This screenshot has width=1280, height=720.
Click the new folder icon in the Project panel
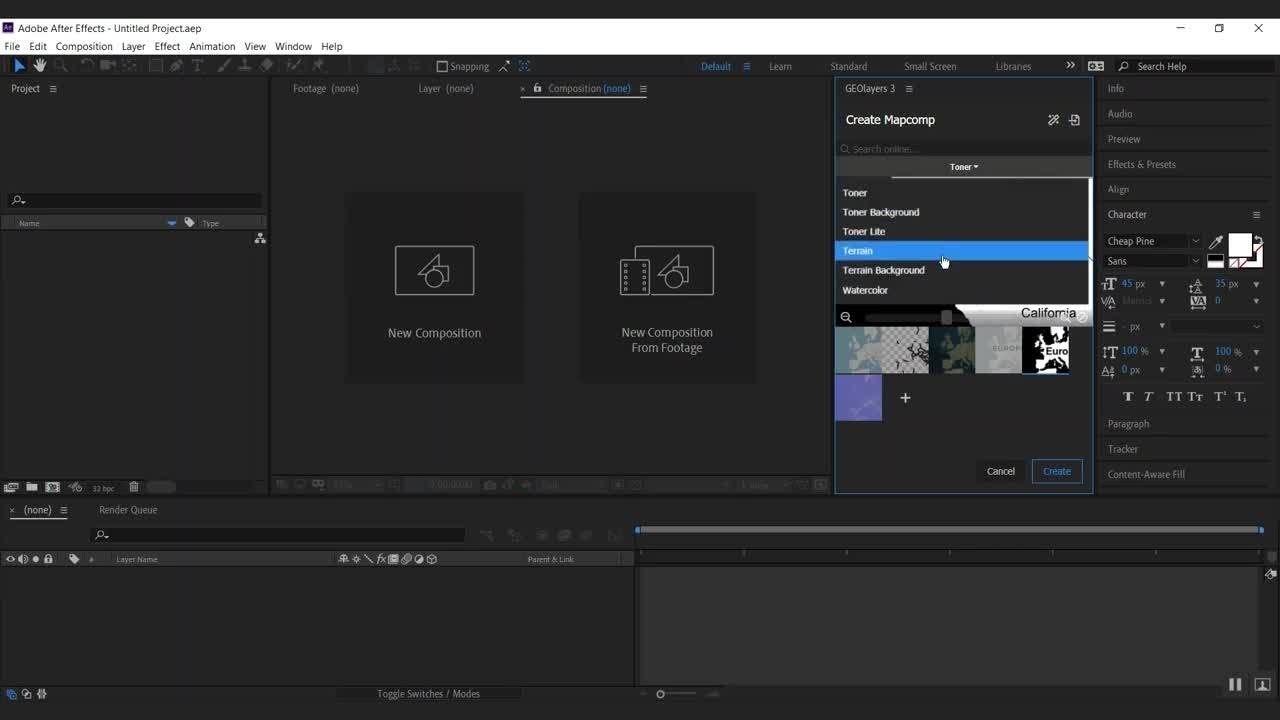tap(32, 487)
